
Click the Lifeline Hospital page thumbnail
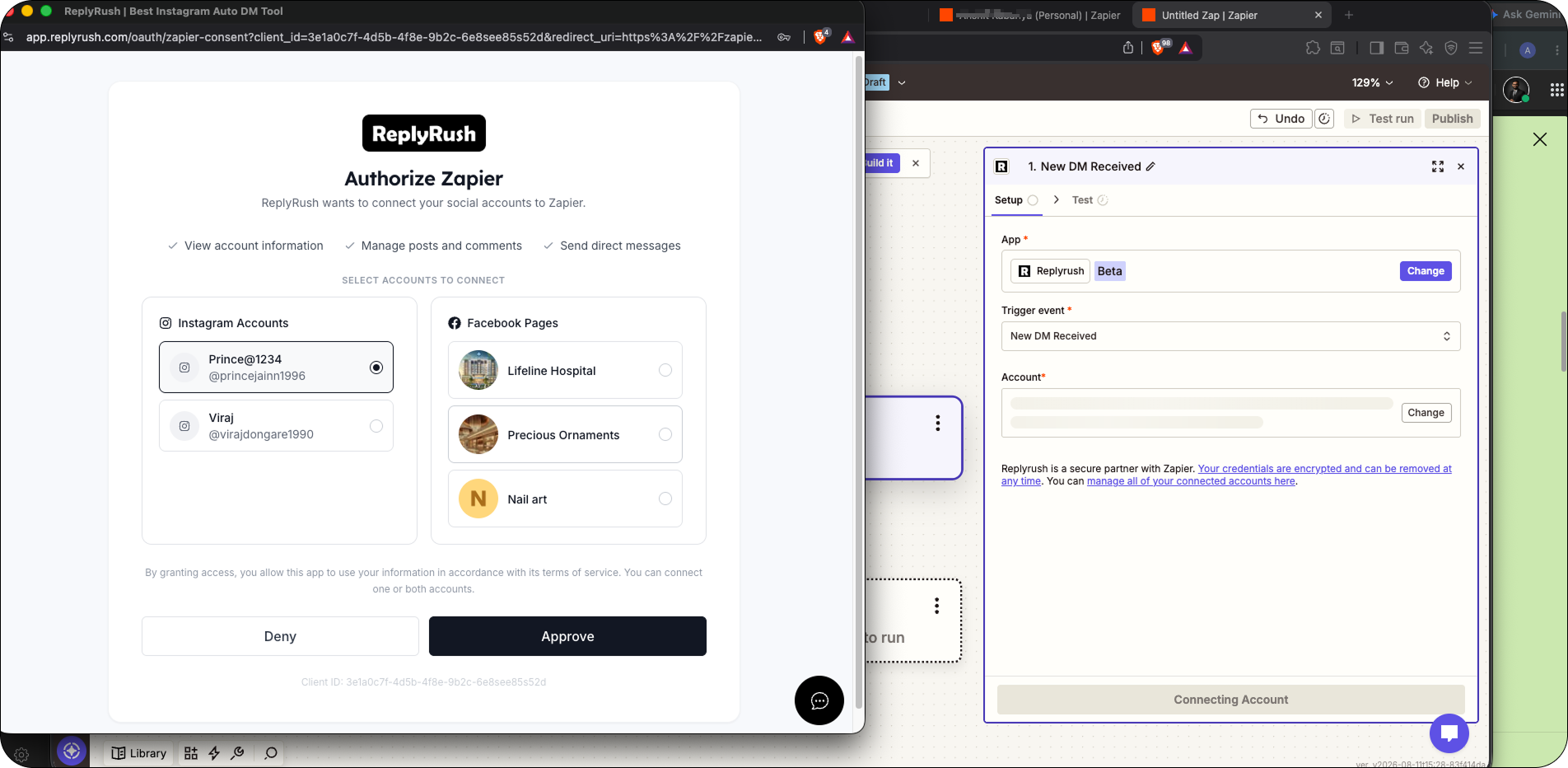[478, 370]
